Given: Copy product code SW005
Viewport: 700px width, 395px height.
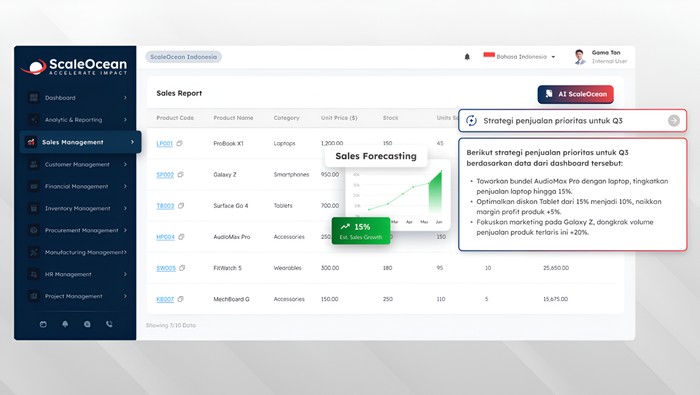Looking at the screenshot, I should click(x=182, y=268).
